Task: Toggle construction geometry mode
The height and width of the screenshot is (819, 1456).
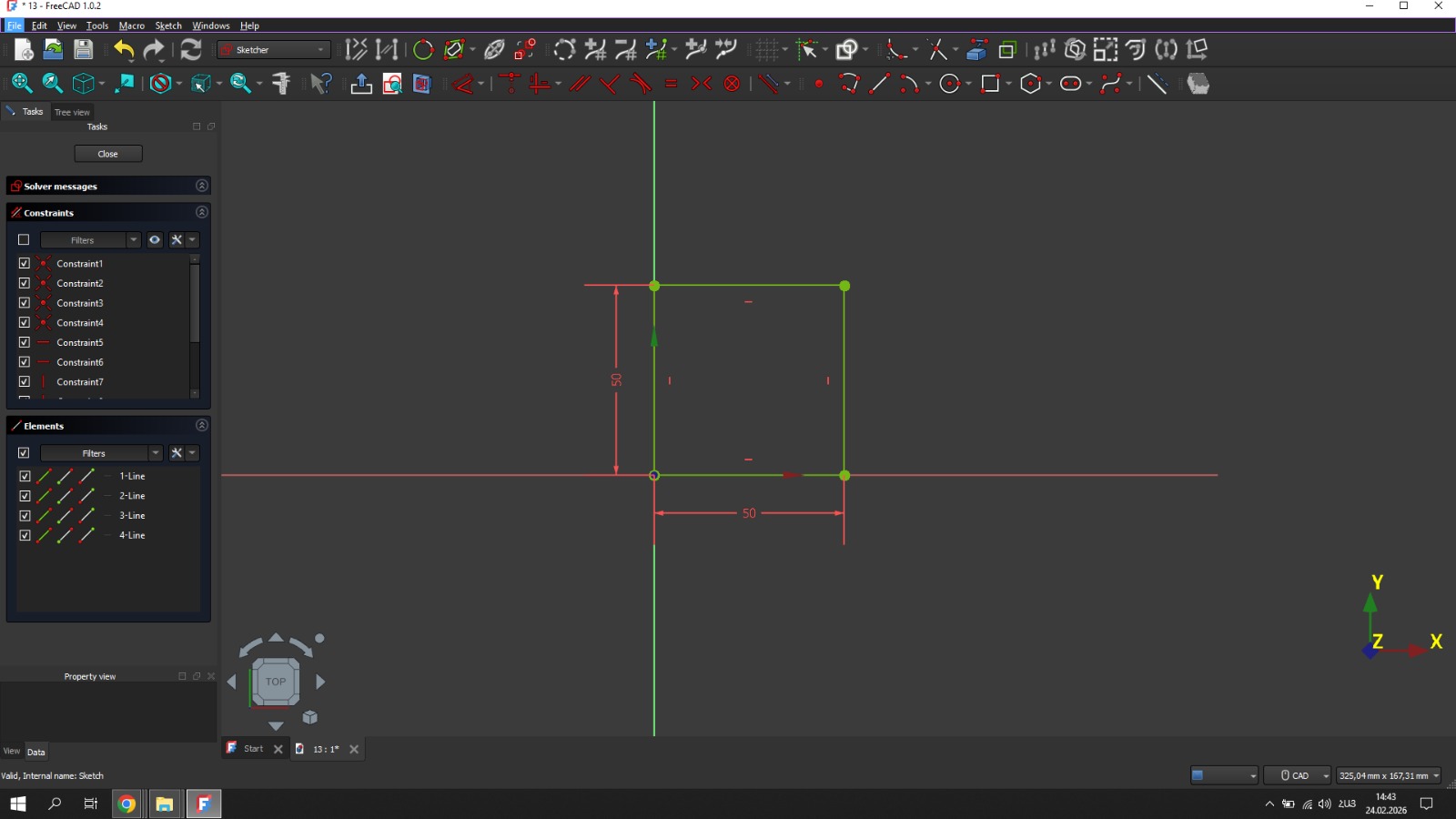Action: 1157,84
